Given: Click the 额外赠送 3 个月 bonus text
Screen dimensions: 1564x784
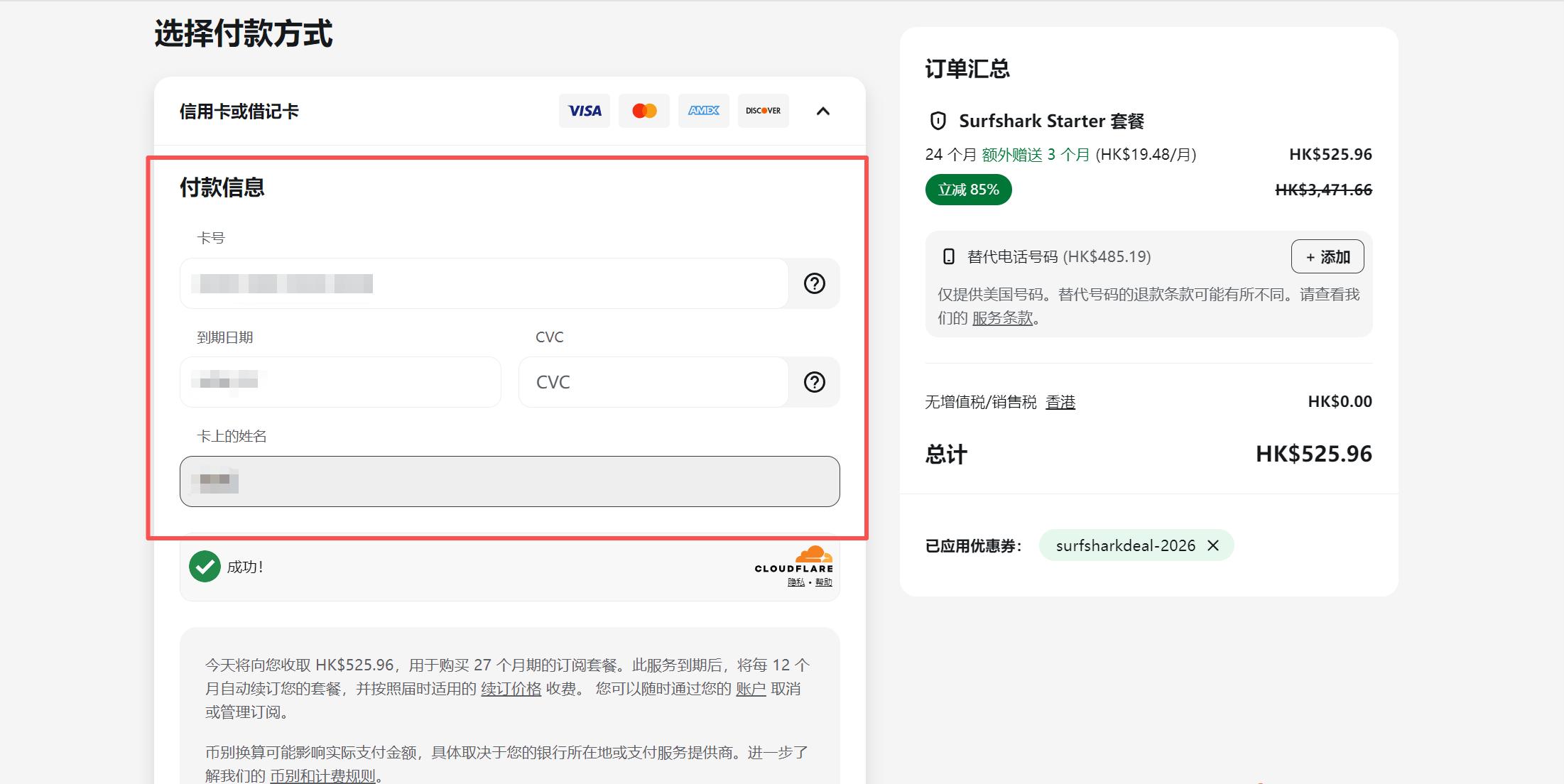Looking at the screenshot, I should click(x=1036, y=154).
